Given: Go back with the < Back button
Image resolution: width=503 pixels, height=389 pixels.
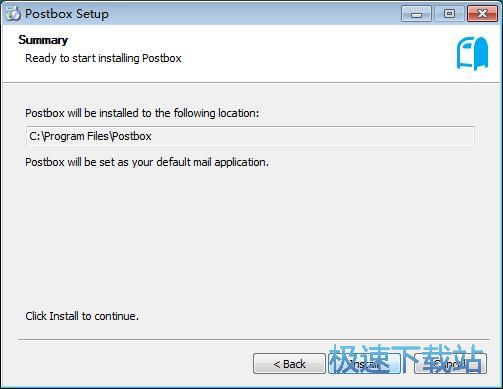Looking at the screenshot, I should (289, 364).
